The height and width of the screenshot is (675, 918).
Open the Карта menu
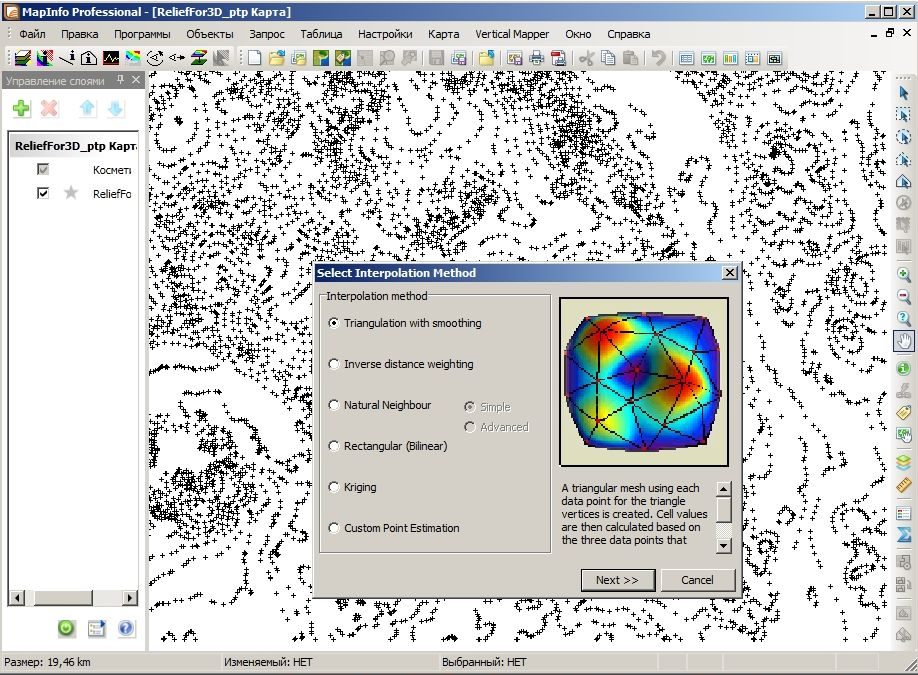tap(443, 34)
